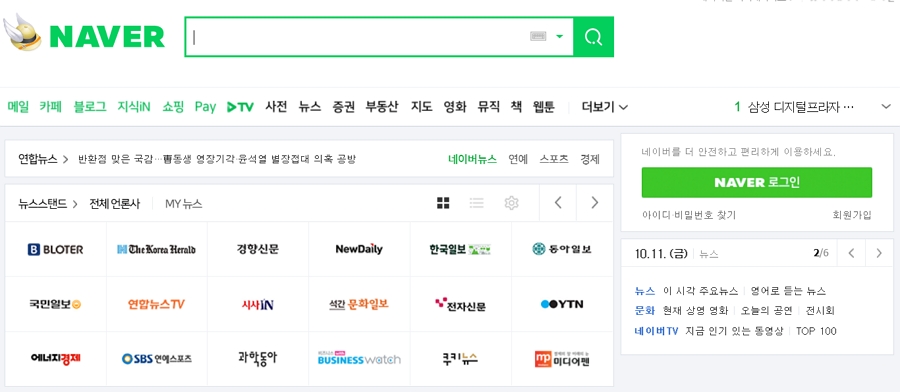
Task: Open 과학동아 press logo
Action: pyautogui.click(x=258, y=359)
